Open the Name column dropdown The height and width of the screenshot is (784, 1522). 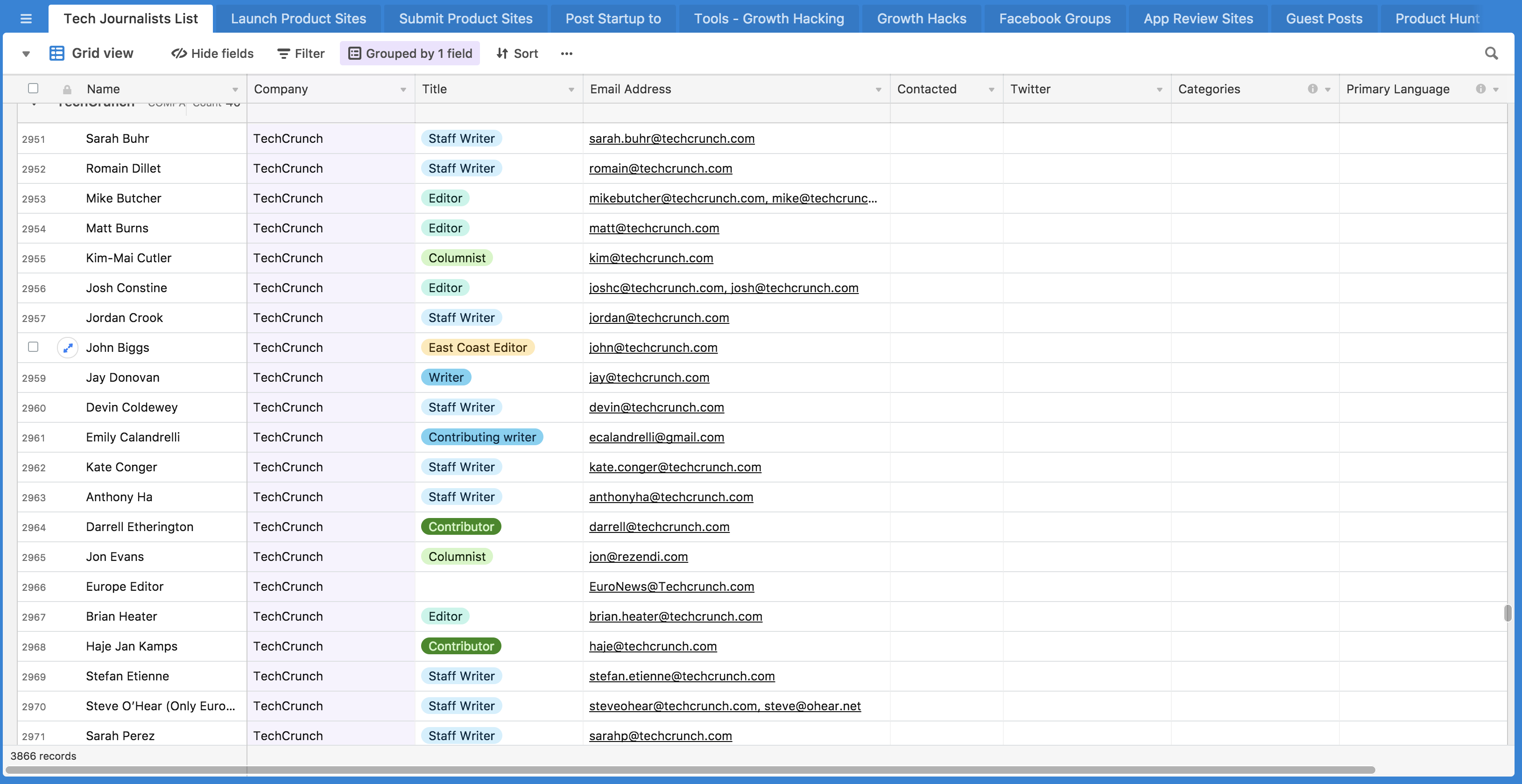pos(235,90)
